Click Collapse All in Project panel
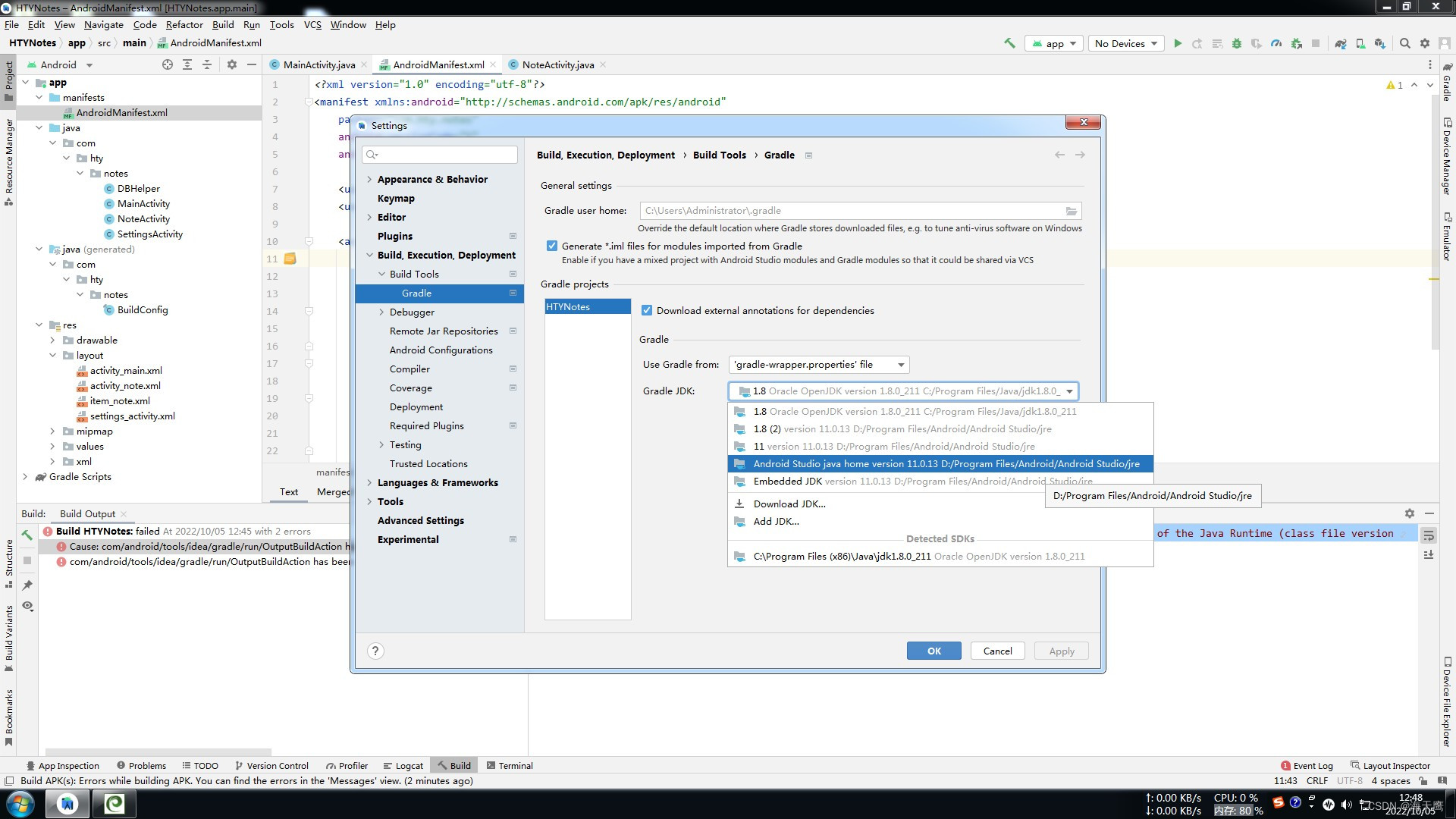 [x=207, y=64]
